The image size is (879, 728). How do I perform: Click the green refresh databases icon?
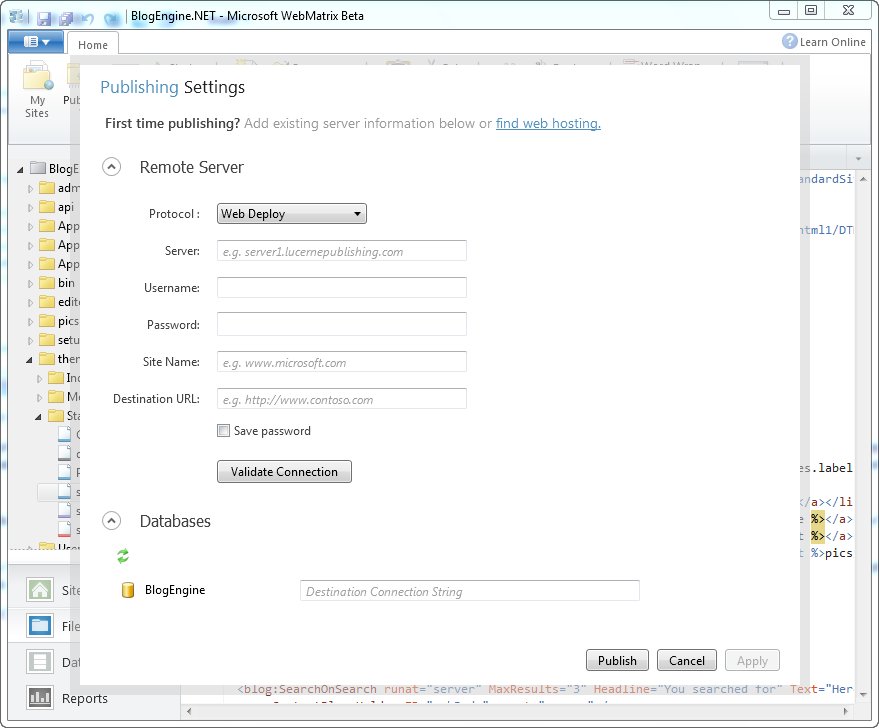[123, 555]
